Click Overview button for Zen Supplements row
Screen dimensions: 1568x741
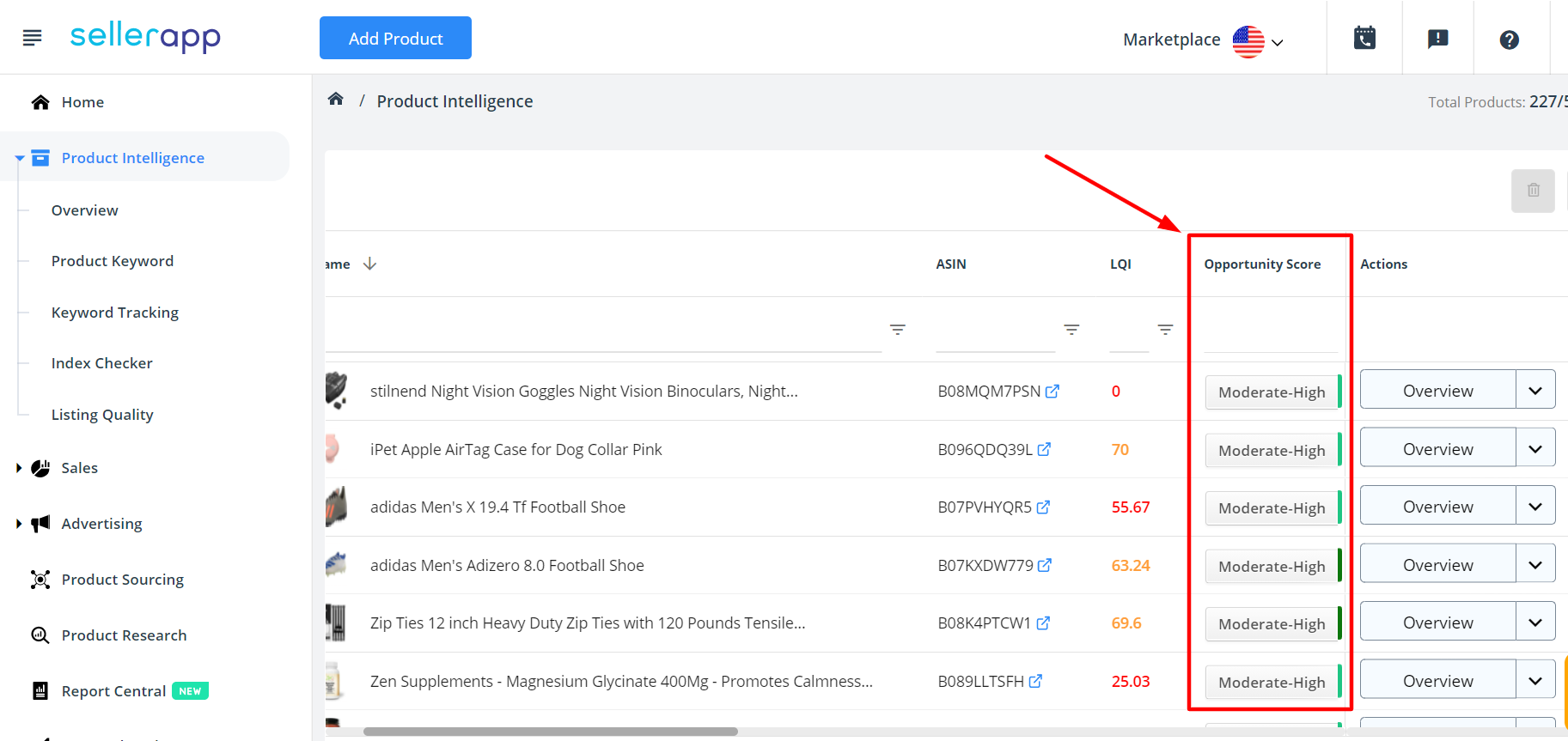1437,680
